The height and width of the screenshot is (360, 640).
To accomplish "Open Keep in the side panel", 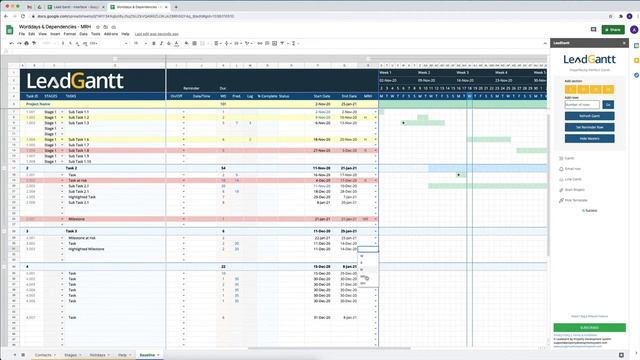I will tap(636, 60).
